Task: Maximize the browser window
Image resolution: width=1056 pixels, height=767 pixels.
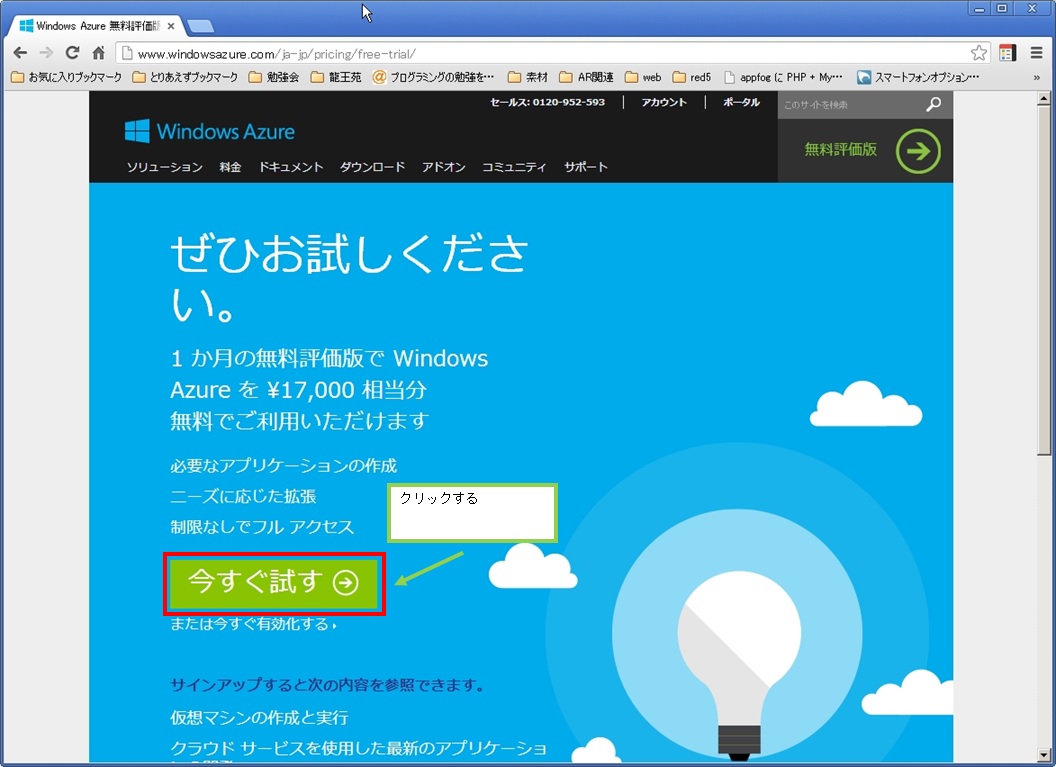Action: point(1002,9)
